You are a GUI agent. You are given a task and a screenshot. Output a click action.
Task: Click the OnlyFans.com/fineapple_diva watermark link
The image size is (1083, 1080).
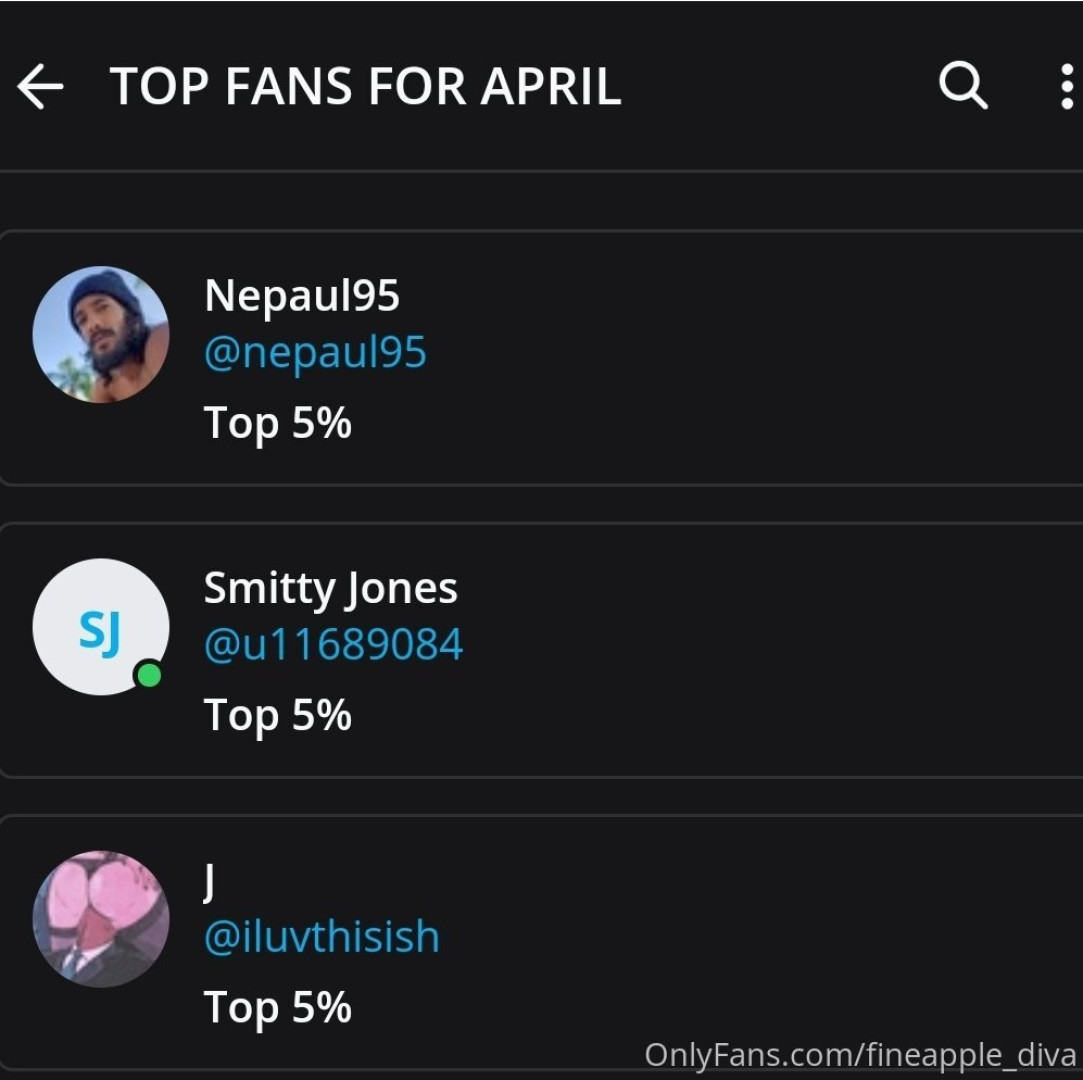[859, 1054]
